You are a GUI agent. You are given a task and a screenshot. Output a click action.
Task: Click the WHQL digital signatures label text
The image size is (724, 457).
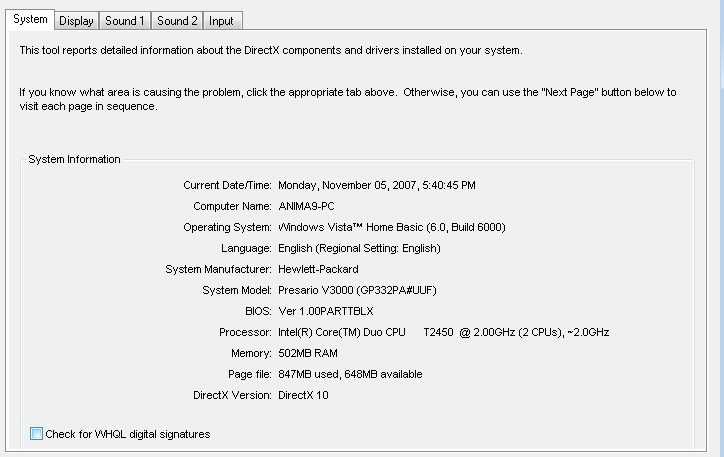pyautogui.click(x=128, y=434)
